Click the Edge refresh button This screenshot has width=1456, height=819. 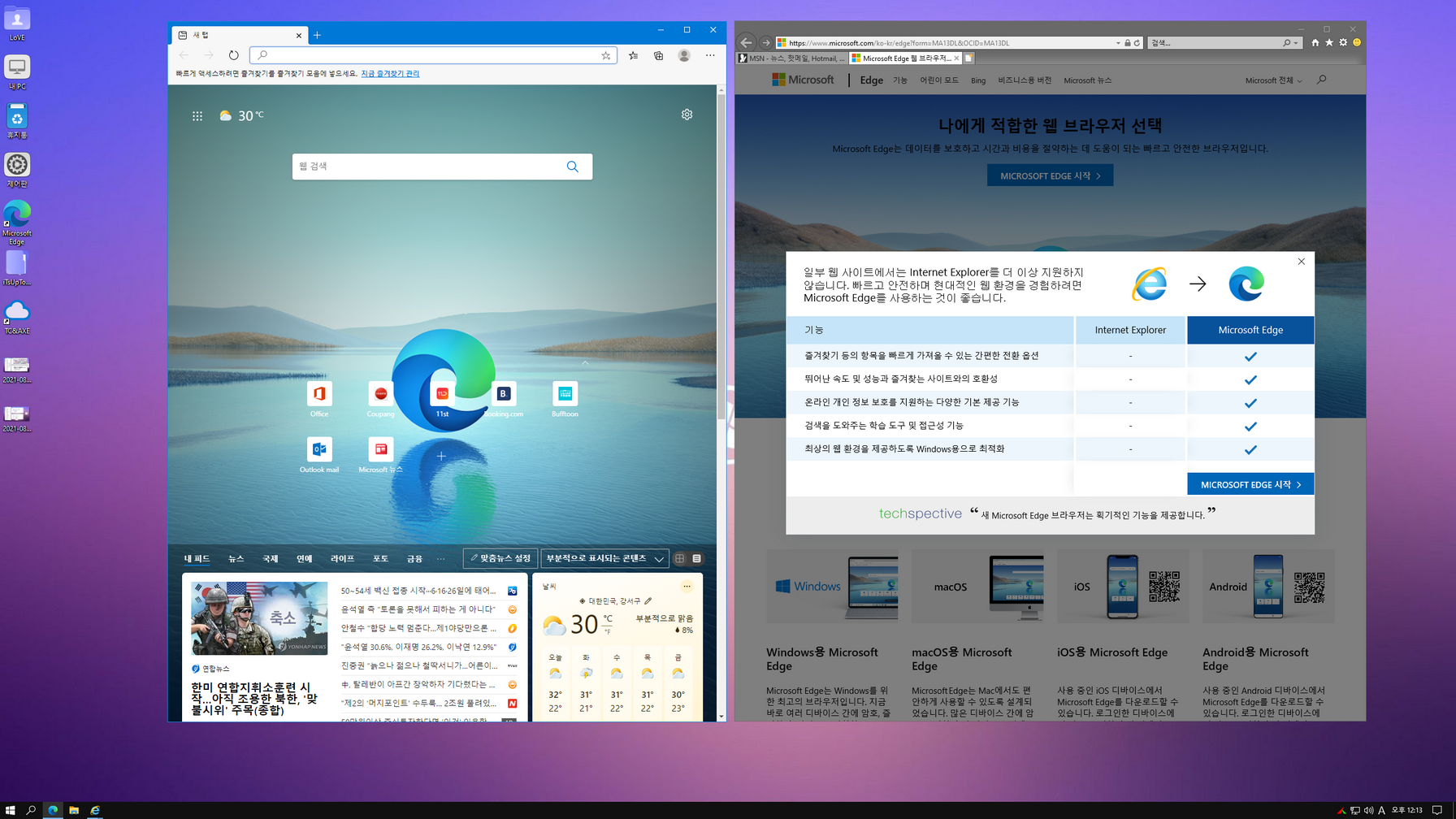pyautogui.click(x=234, y=55)
